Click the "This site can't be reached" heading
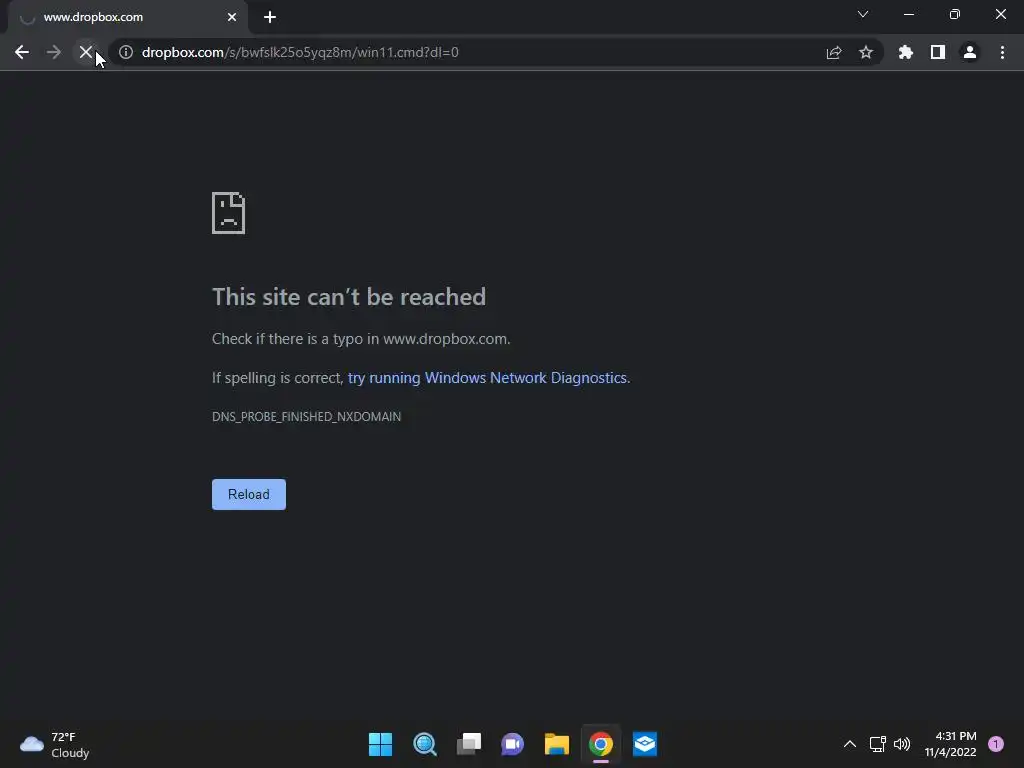Image resolution: width=1024 pixels, height=768 pixels. 349,297
